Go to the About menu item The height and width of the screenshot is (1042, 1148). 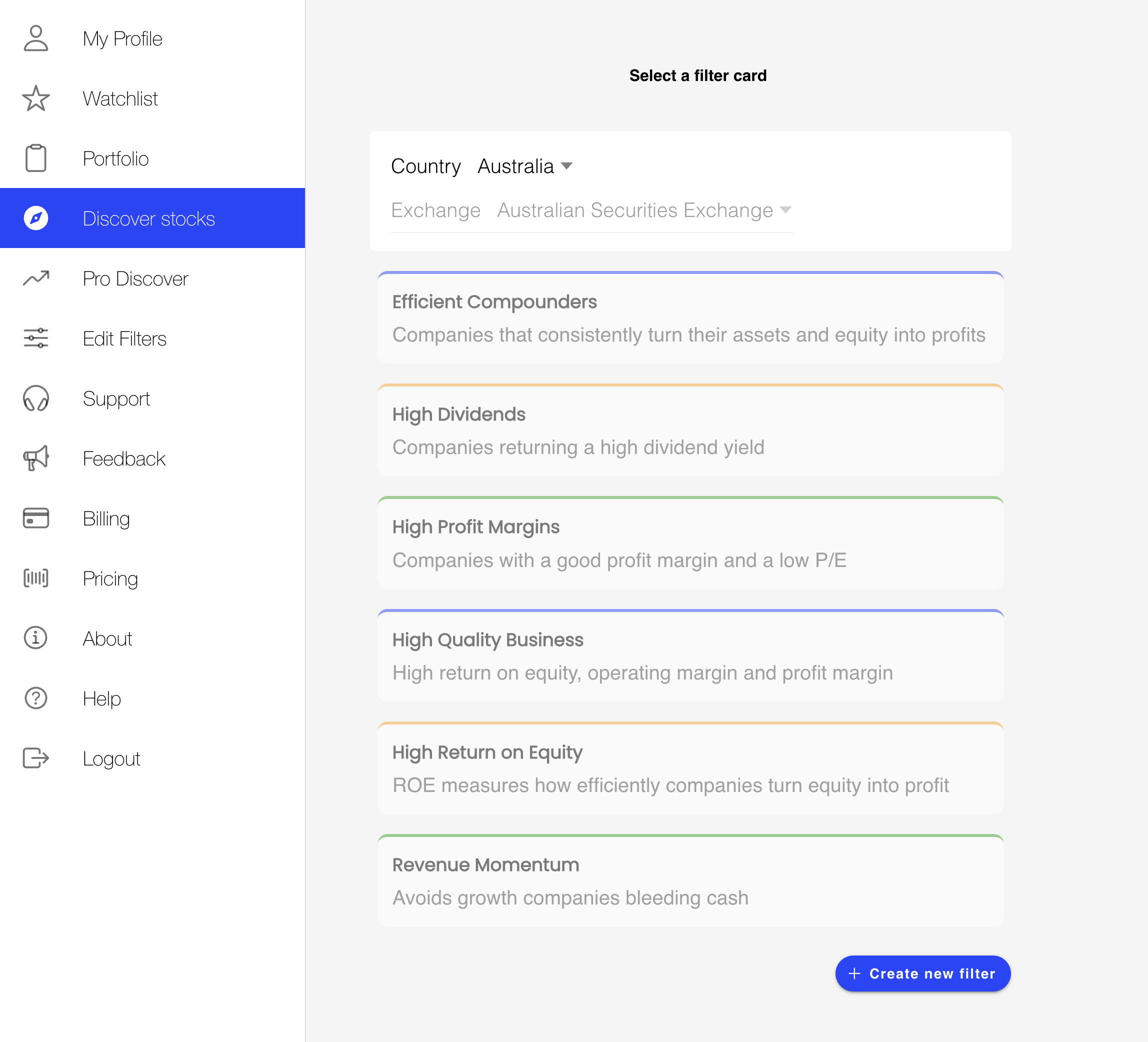(107, 638)
